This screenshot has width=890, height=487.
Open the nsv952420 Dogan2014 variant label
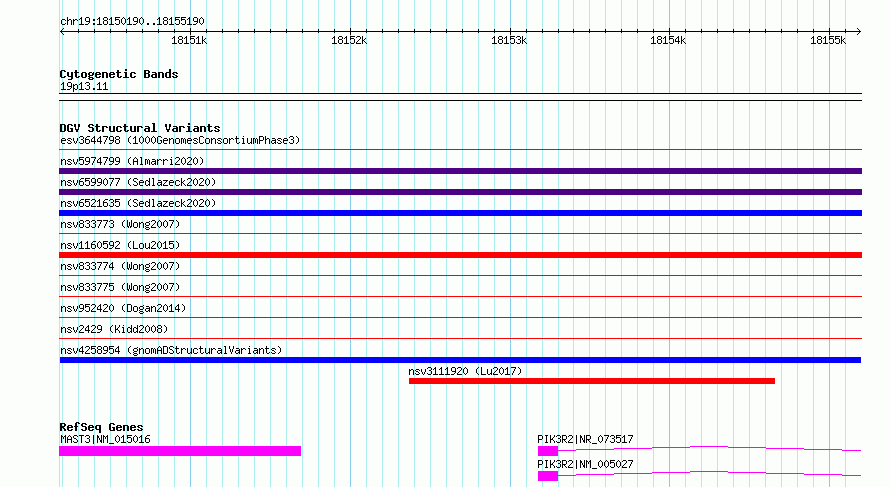123,308
